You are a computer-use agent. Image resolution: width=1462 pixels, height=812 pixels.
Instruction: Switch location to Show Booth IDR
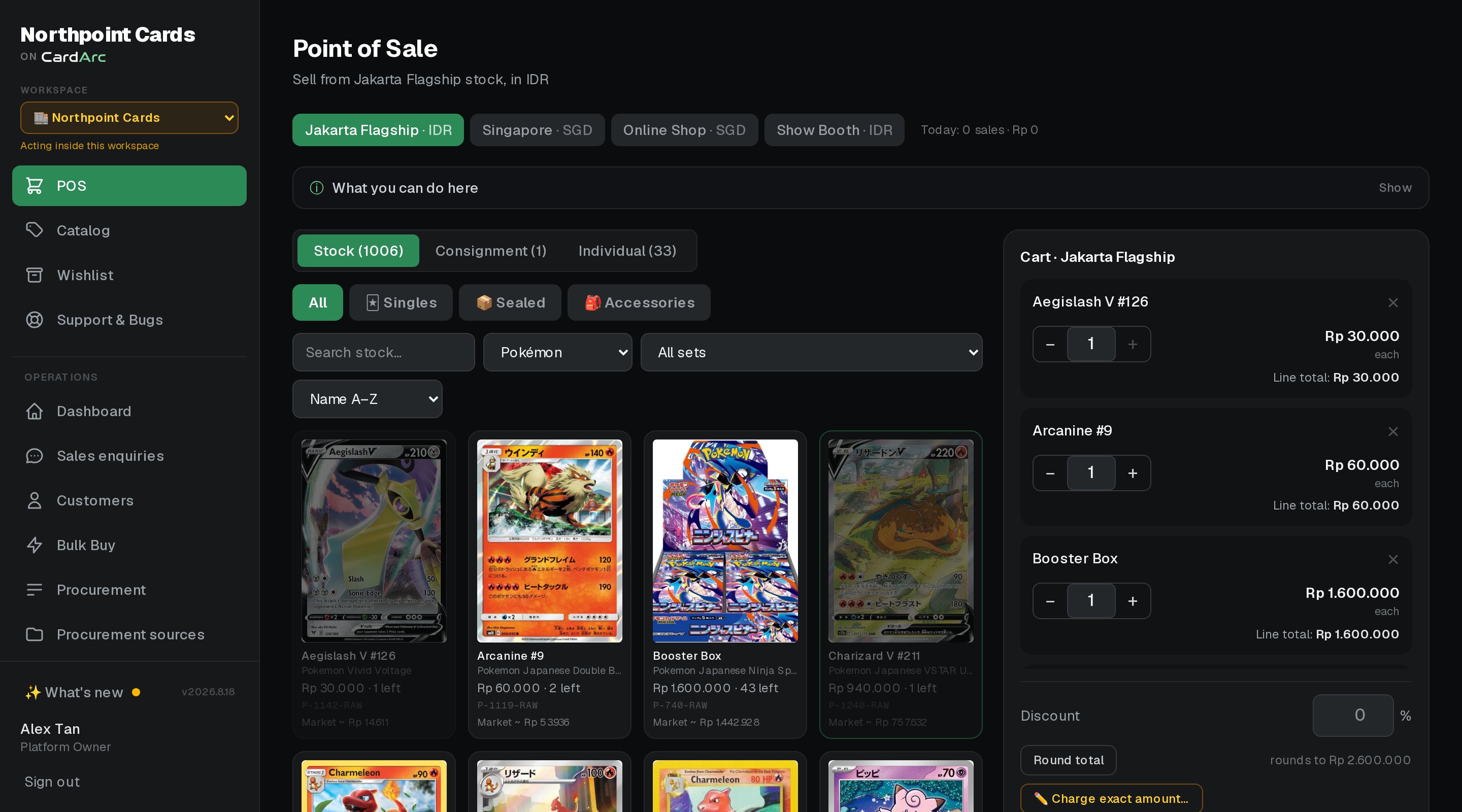(x=834, y=130)
